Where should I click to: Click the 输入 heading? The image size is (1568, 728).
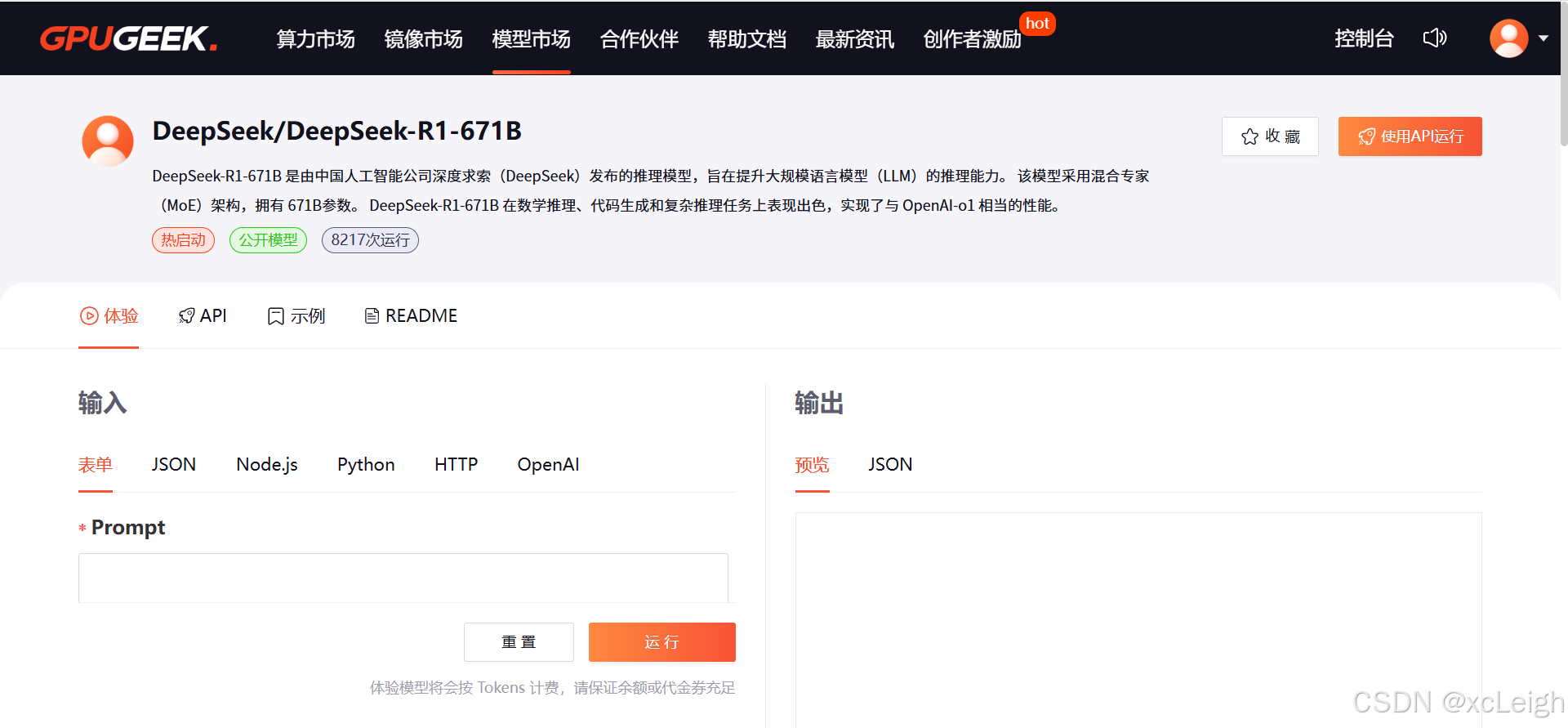pyautogui.click(x=103, y=403)
